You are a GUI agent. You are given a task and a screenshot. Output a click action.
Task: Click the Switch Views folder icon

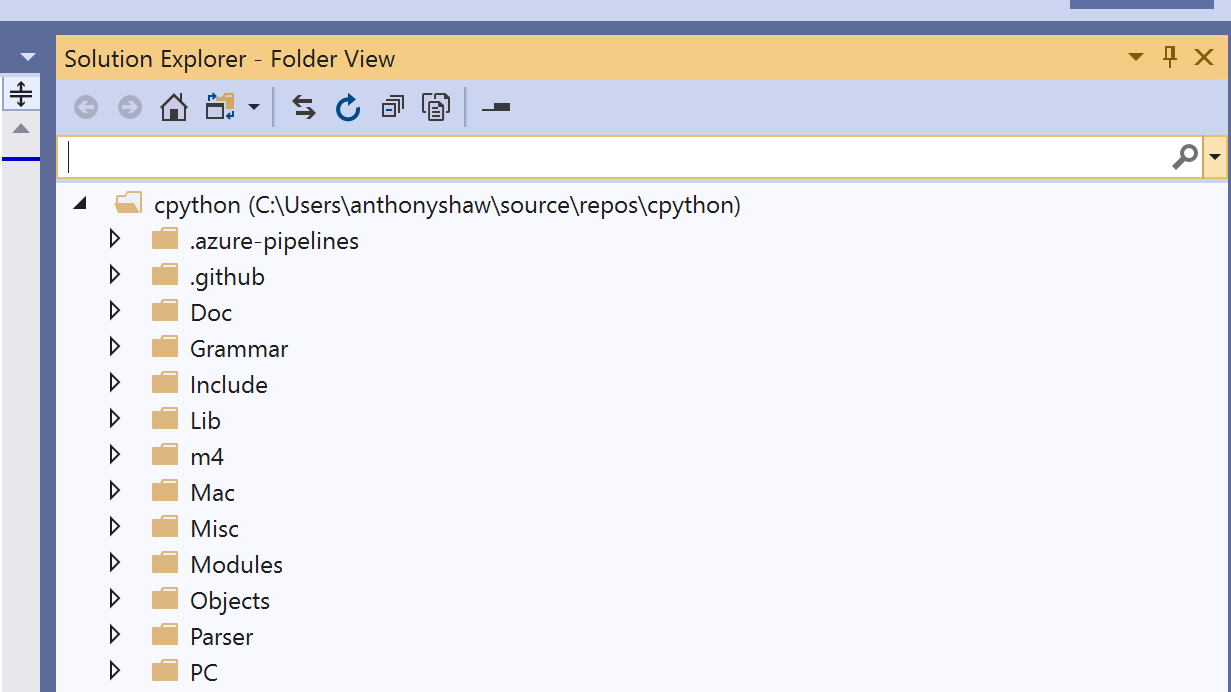pos(220,107)
